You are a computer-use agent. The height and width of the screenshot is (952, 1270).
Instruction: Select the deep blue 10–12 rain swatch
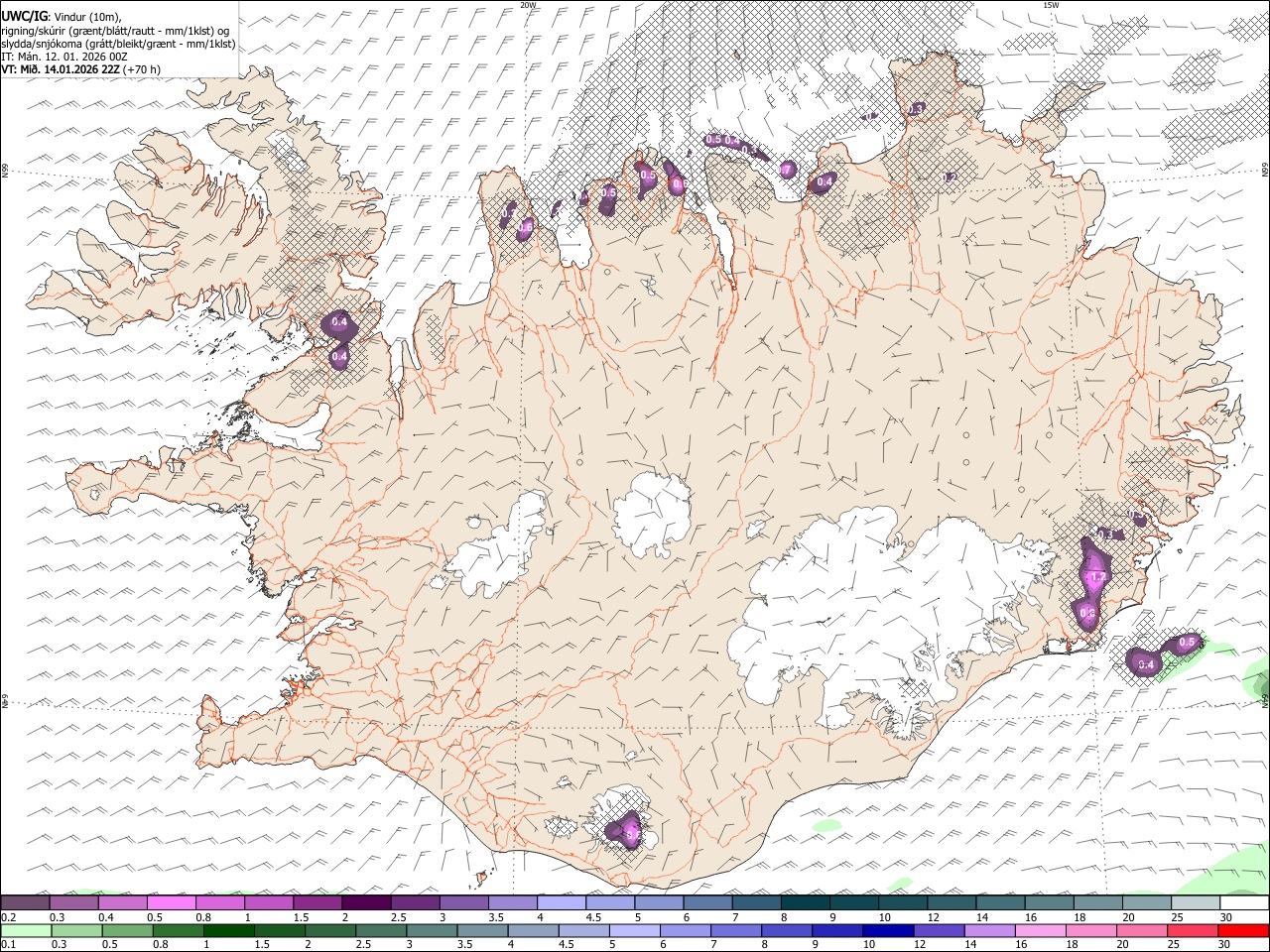887,930
